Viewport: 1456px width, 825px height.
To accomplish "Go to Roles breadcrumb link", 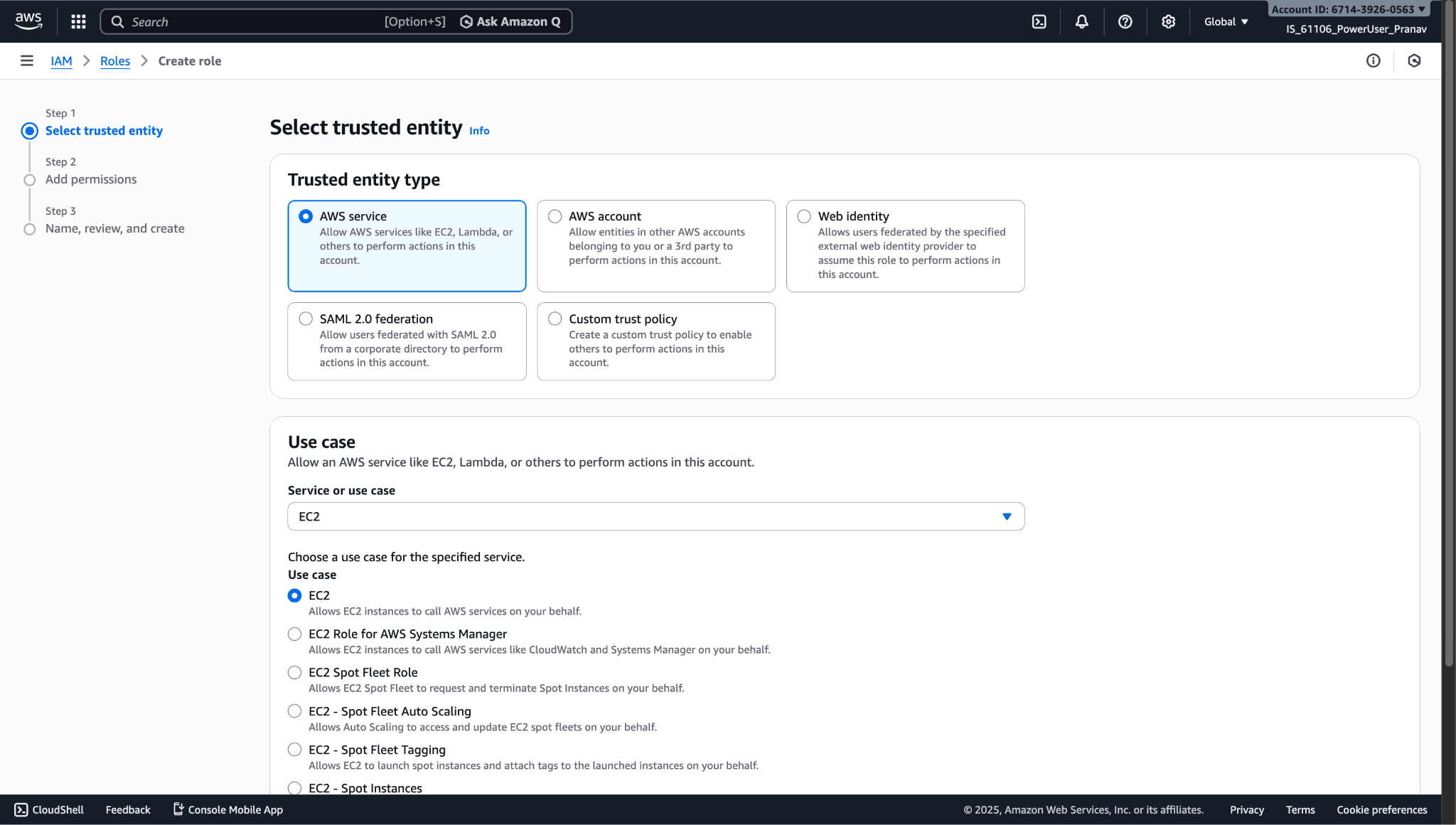I will click(115, 61).
